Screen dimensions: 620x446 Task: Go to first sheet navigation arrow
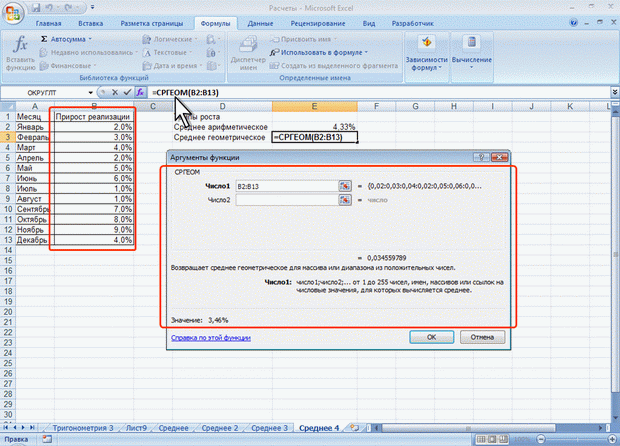click(6, 427)
